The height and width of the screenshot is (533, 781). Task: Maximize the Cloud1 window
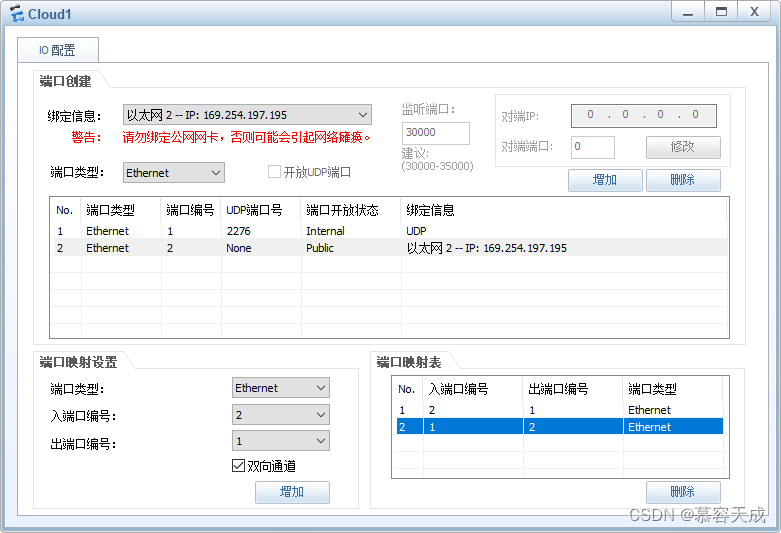click(x=721, y=12)
